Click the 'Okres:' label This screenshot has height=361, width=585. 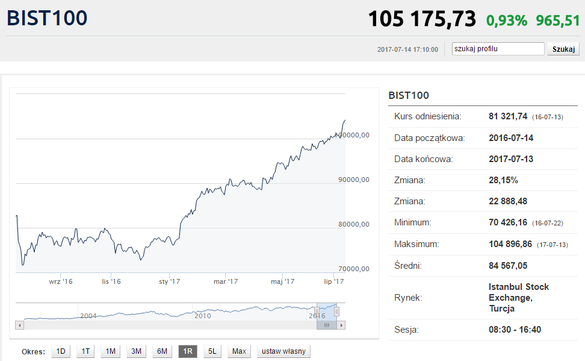tap(33, 352)
